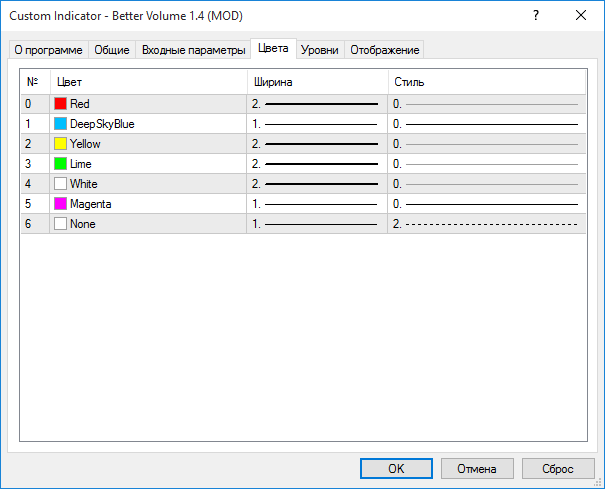
Task: Open style dropdown for Magenta row
Action: [x=486, y=204]
